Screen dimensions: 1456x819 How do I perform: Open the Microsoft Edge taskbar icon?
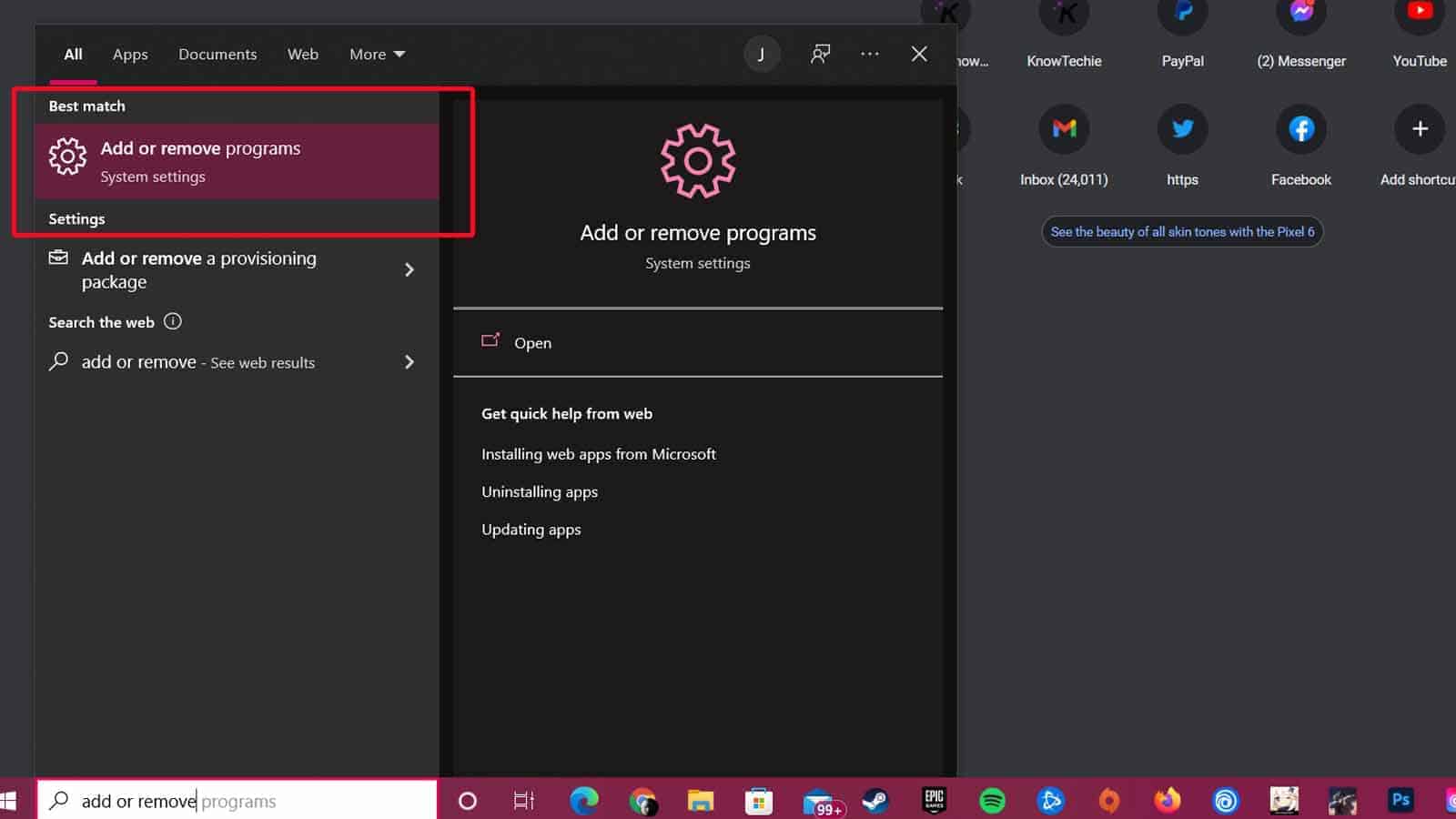583,801
